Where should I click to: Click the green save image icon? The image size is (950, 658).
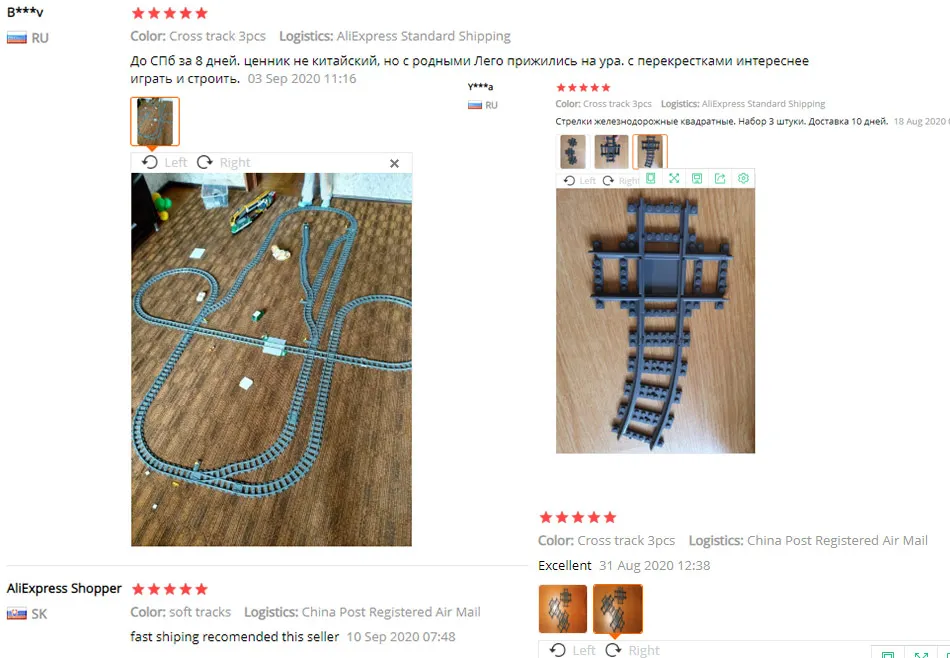[x=697, y=178]
